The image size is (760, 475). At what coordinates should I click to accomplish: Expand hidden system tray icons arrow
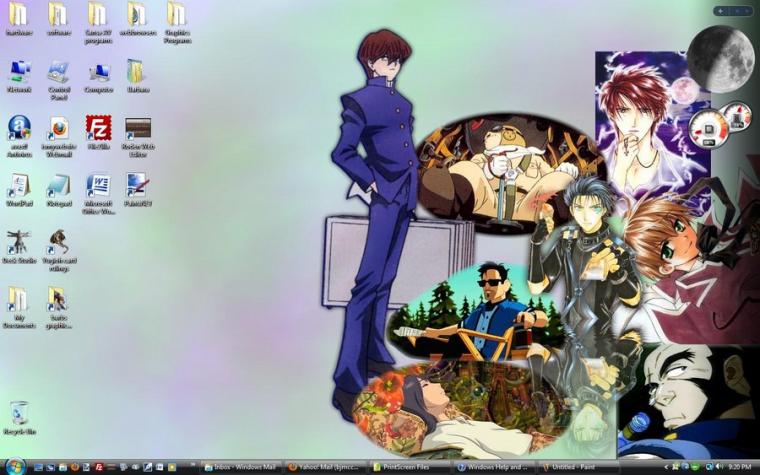tap(666, 467)
